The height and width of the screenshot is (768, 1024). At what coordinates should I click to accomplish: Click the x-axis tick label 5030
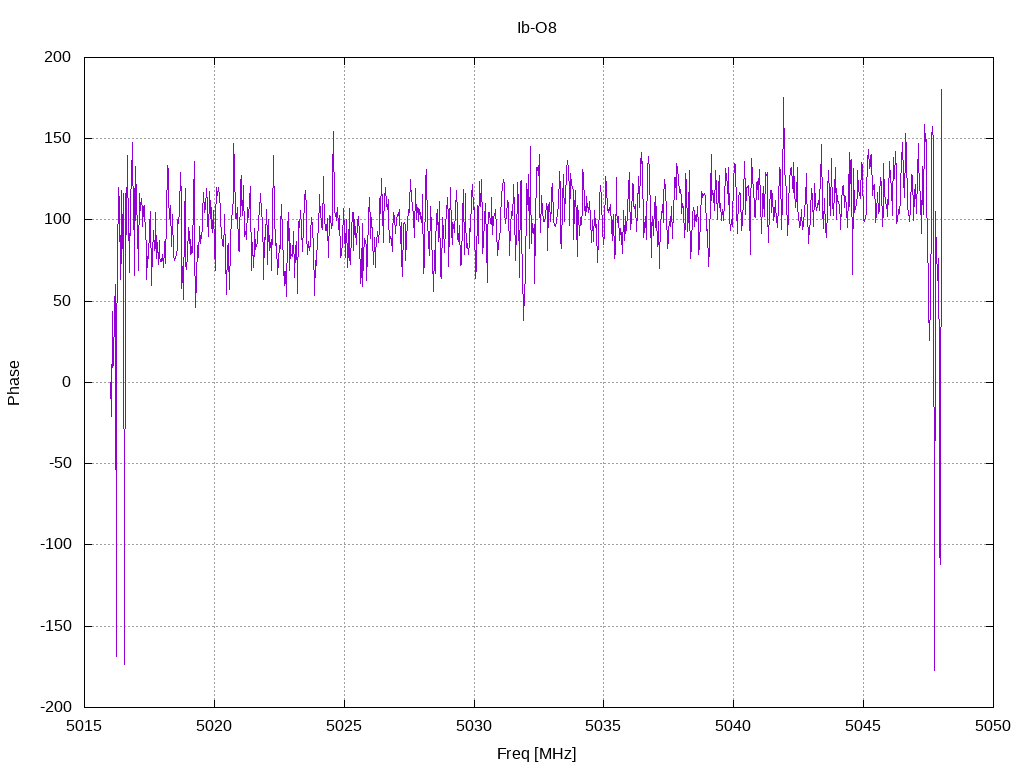pyautogui.click(x=474, y=726)
